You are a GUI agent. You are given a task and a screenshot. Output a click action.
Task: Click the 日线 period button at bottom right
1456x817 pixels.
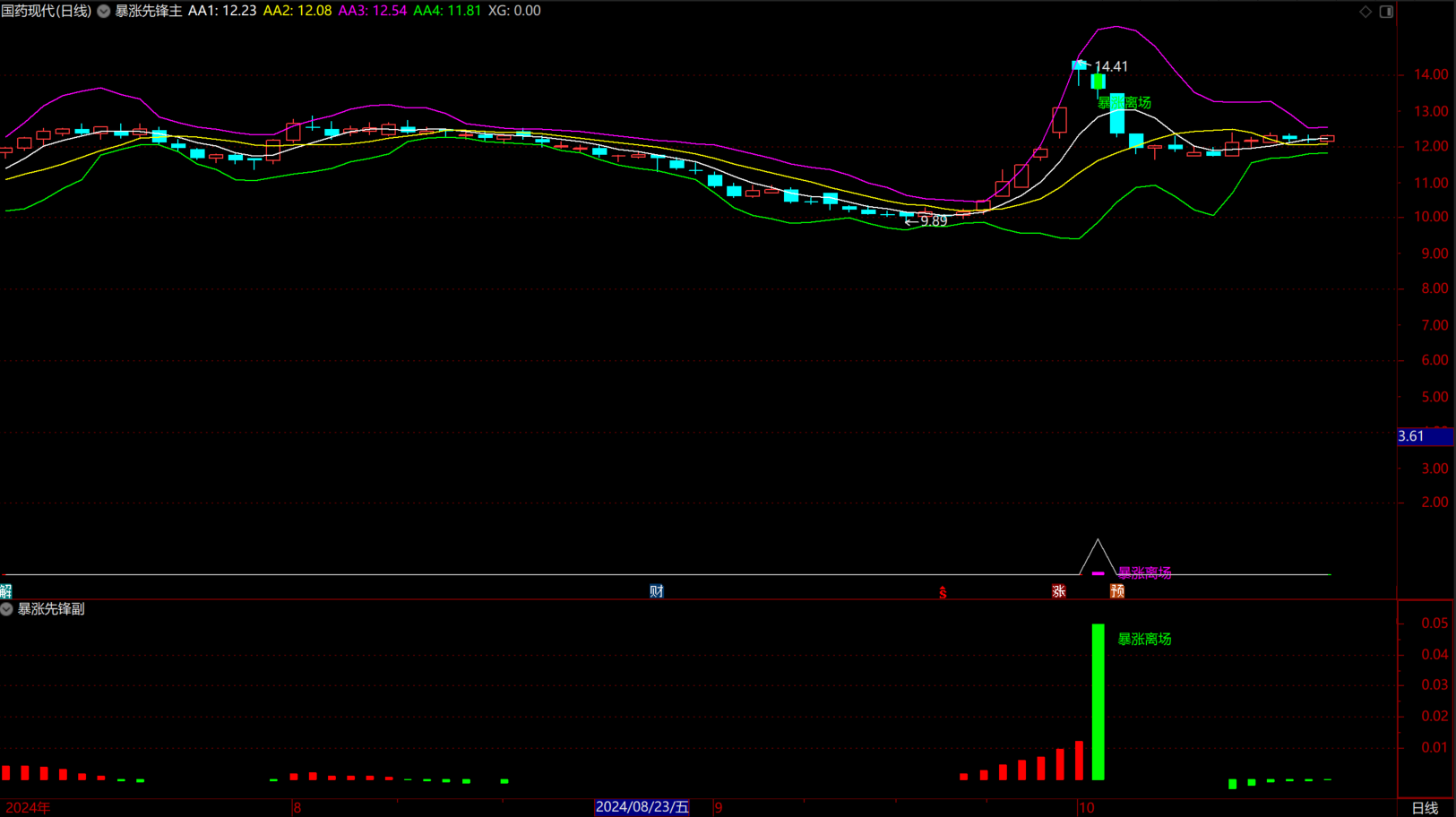(1425, 808)
